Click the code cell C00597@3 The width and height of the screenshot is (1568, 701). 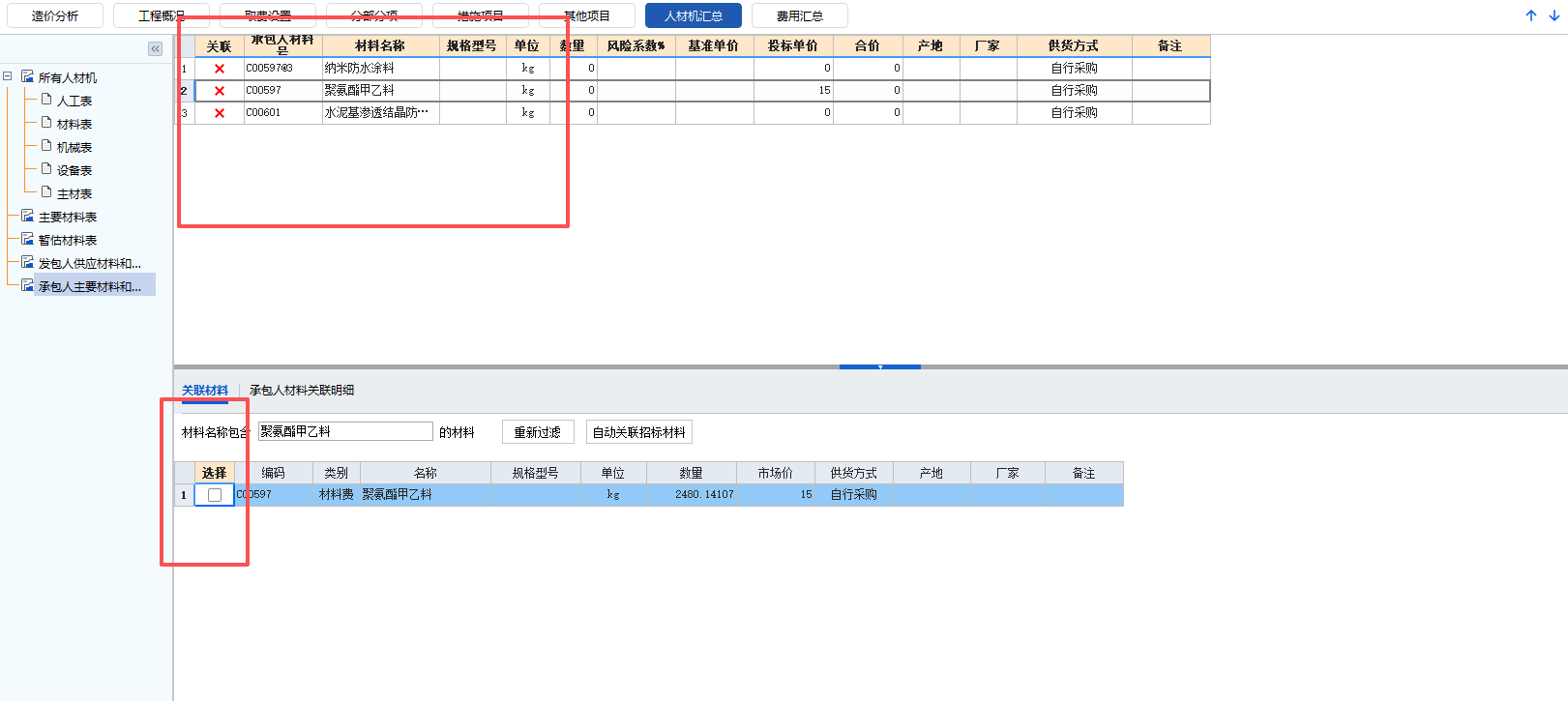coord(282,68)
